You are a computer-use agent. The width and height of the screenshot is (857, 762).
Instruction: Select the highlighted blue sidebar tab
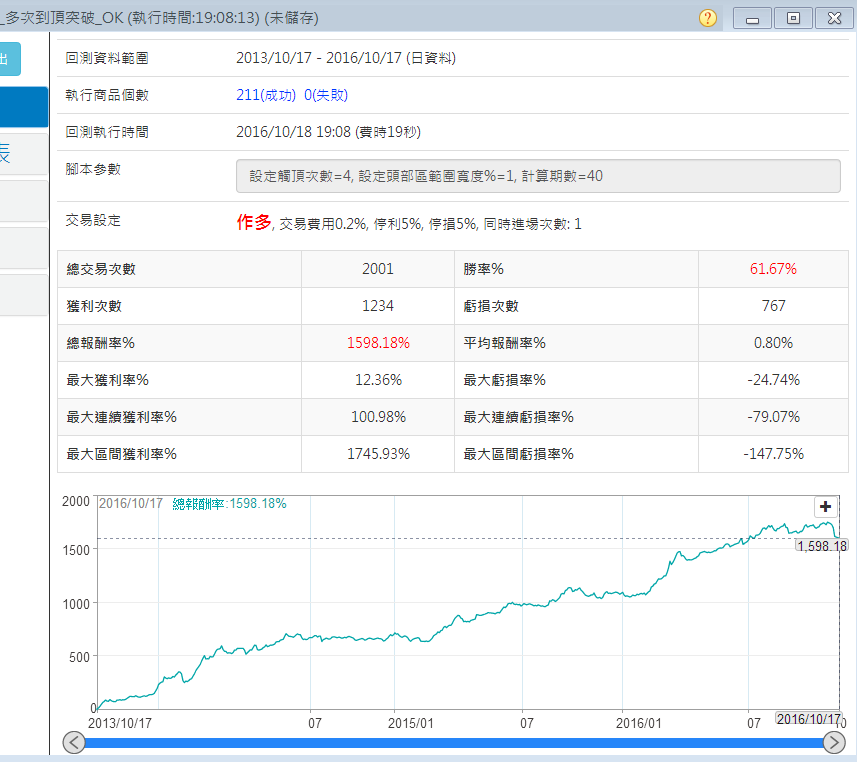[x=23, y=107]
